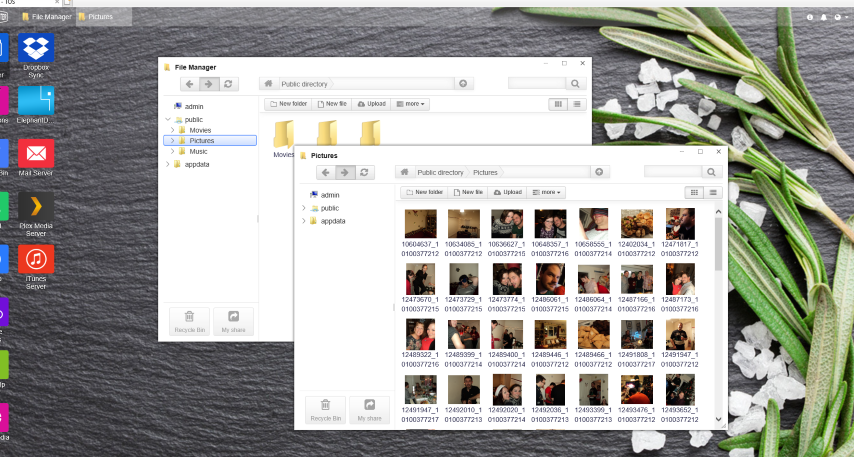Switch Pictures window to thumbnail grid view
The width and height of the screenshot is (854, 457).
click(x=694, y=192)
